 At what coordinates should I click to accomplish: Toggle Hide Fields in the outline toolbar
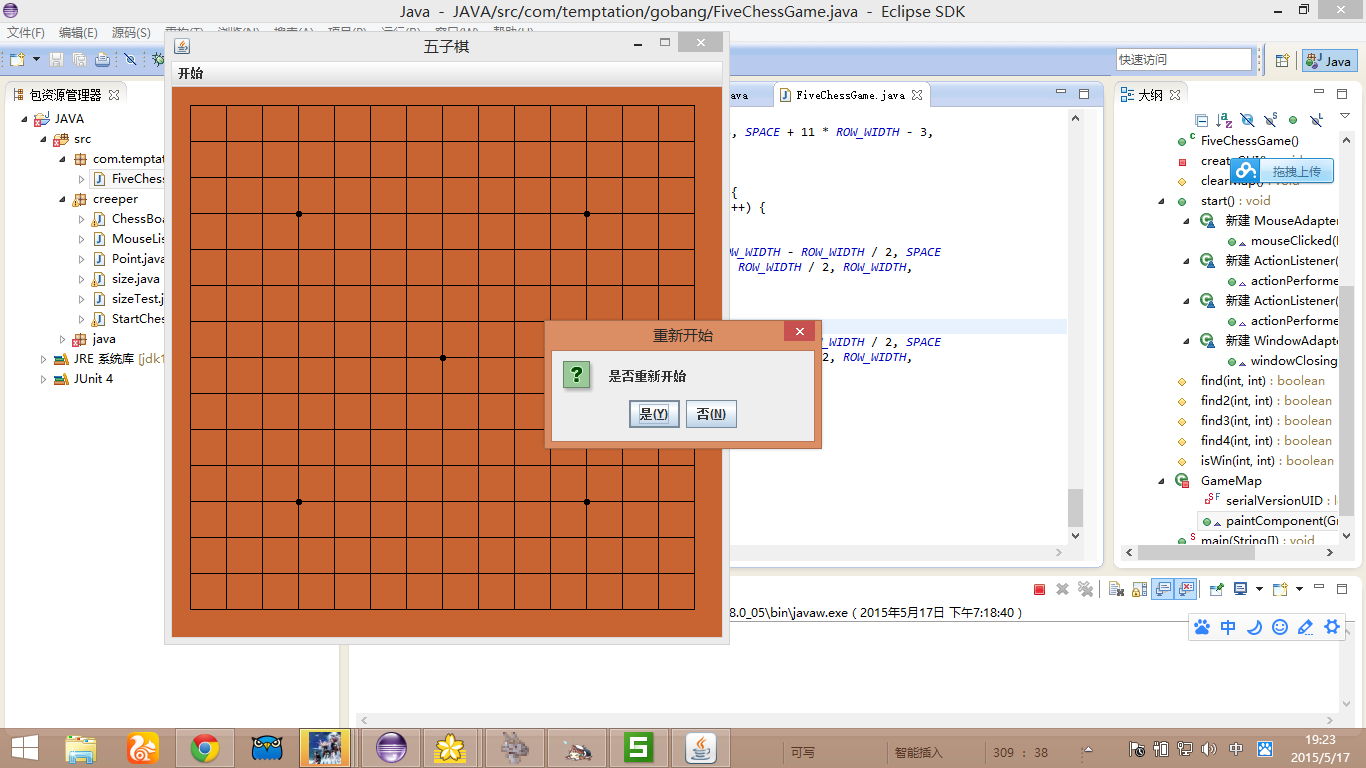pos(1247,120)
